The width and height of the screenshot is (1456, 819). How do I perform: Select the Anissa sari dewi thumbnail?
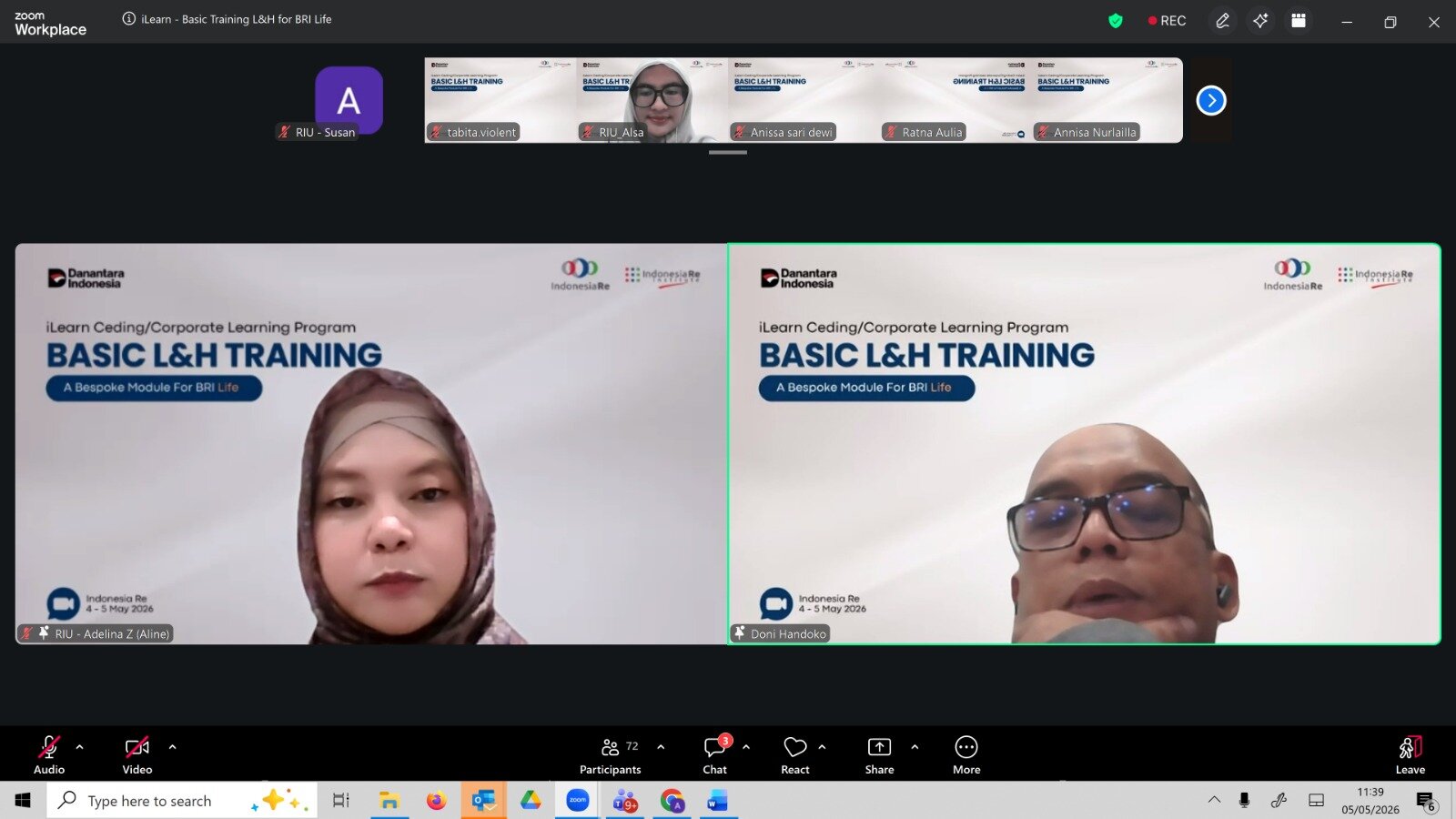tap(804, 100)
